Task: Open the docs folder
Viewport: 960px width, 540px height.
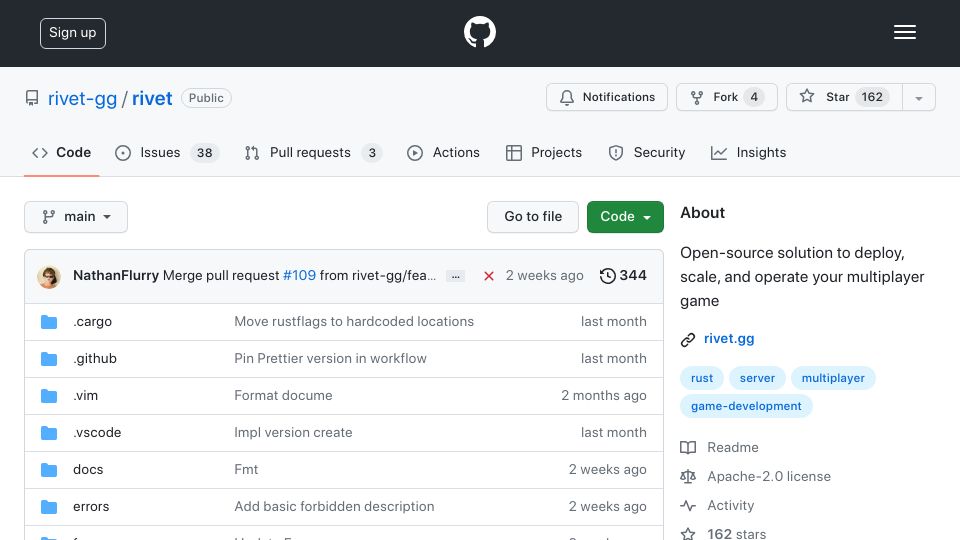Action: coord(88,470)
